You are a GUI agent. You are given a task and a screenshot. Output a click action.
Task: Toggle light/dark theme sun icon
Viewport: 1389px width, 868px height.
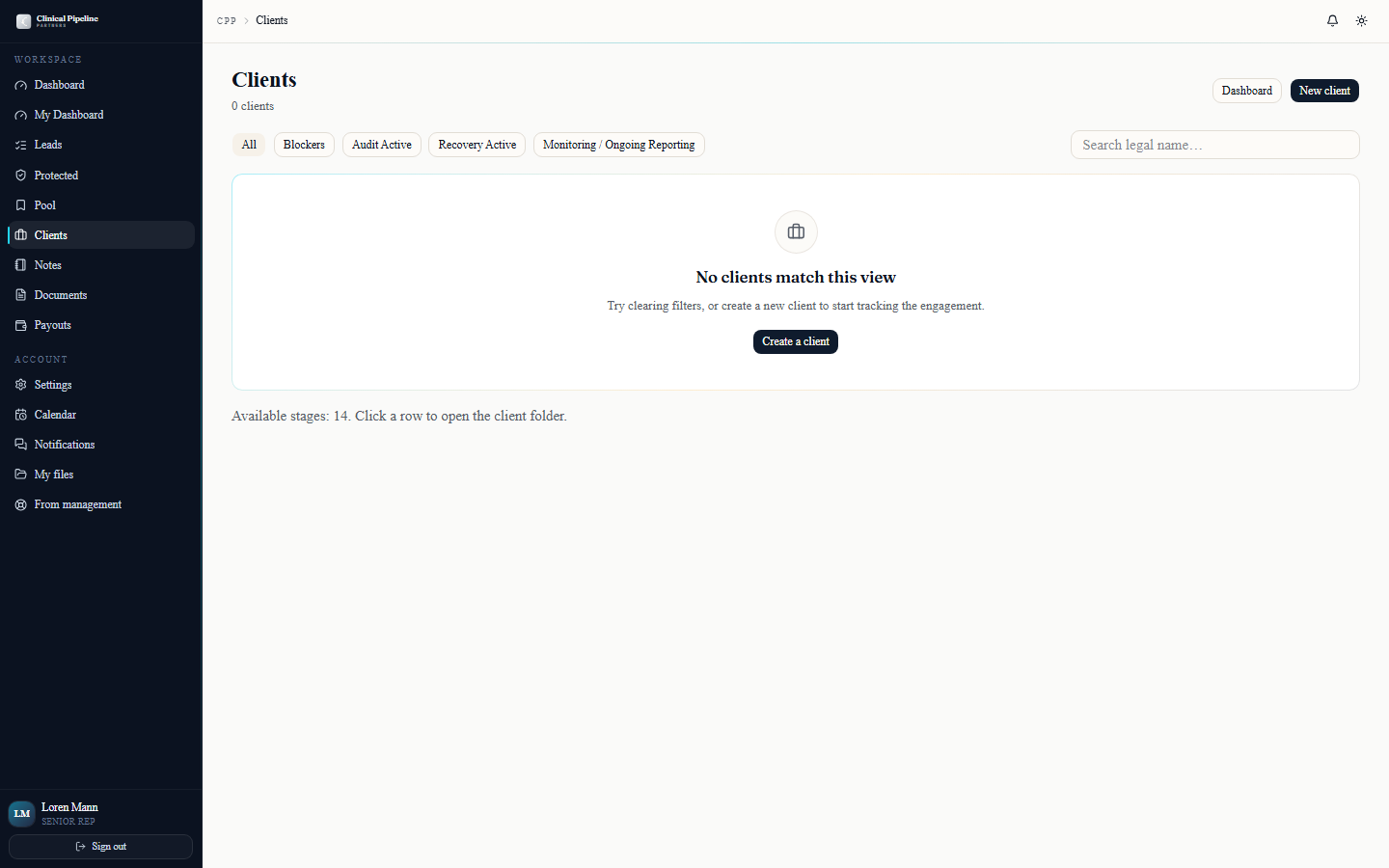pyautogui.click(x=1361, y=20)
